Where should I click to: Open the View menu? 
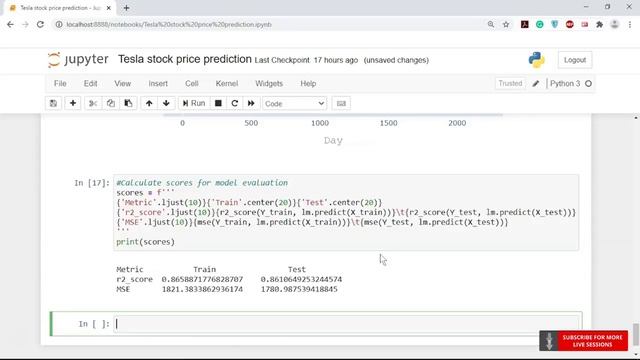click(x=122, y=83)
